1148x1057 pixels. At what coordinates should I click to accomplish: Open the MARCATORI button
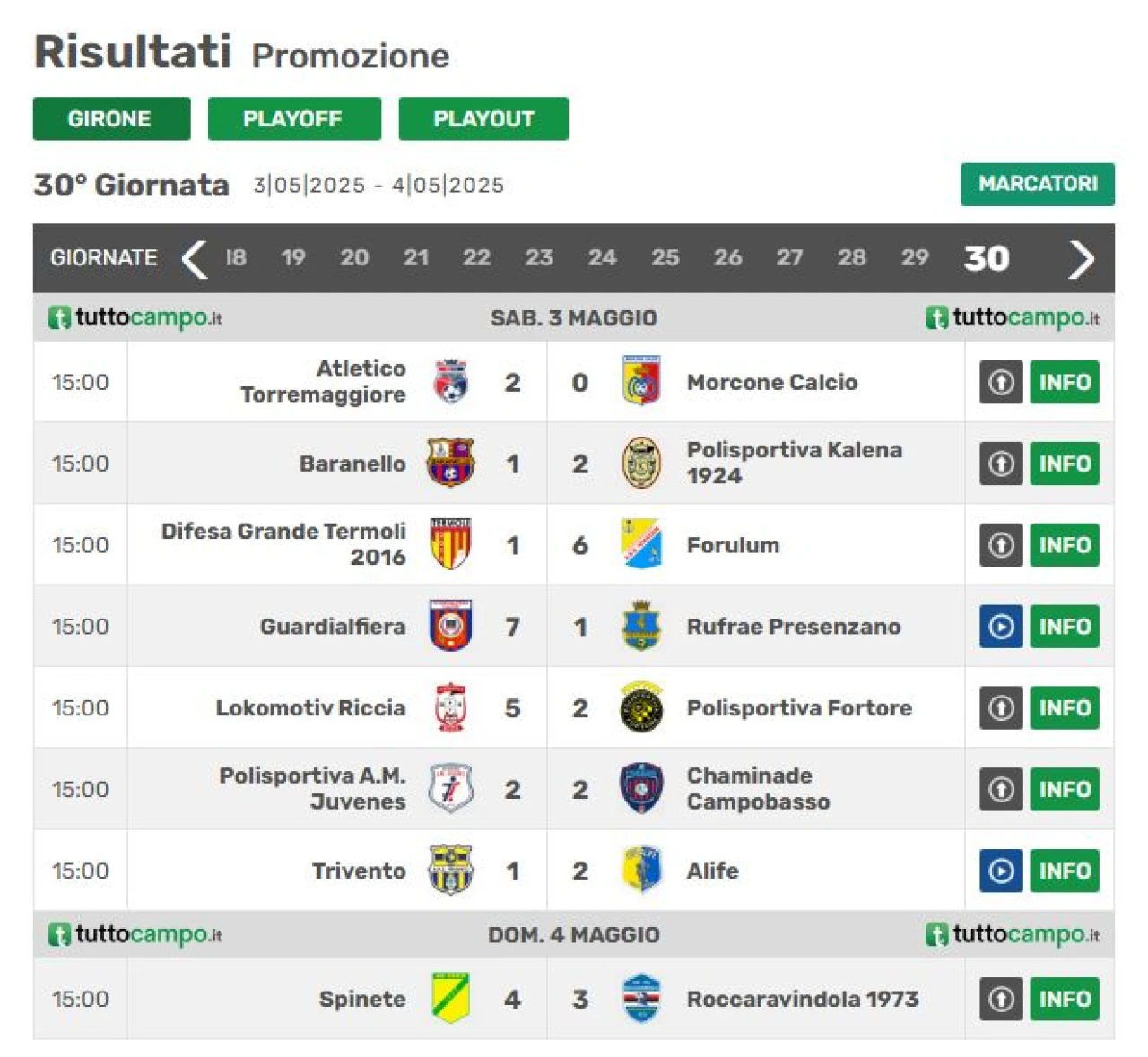click(x=1037, y=184)
